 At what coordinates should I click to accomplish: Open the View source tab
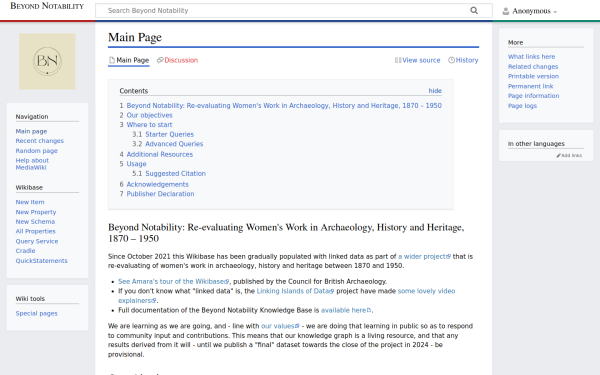click(417, 60)
